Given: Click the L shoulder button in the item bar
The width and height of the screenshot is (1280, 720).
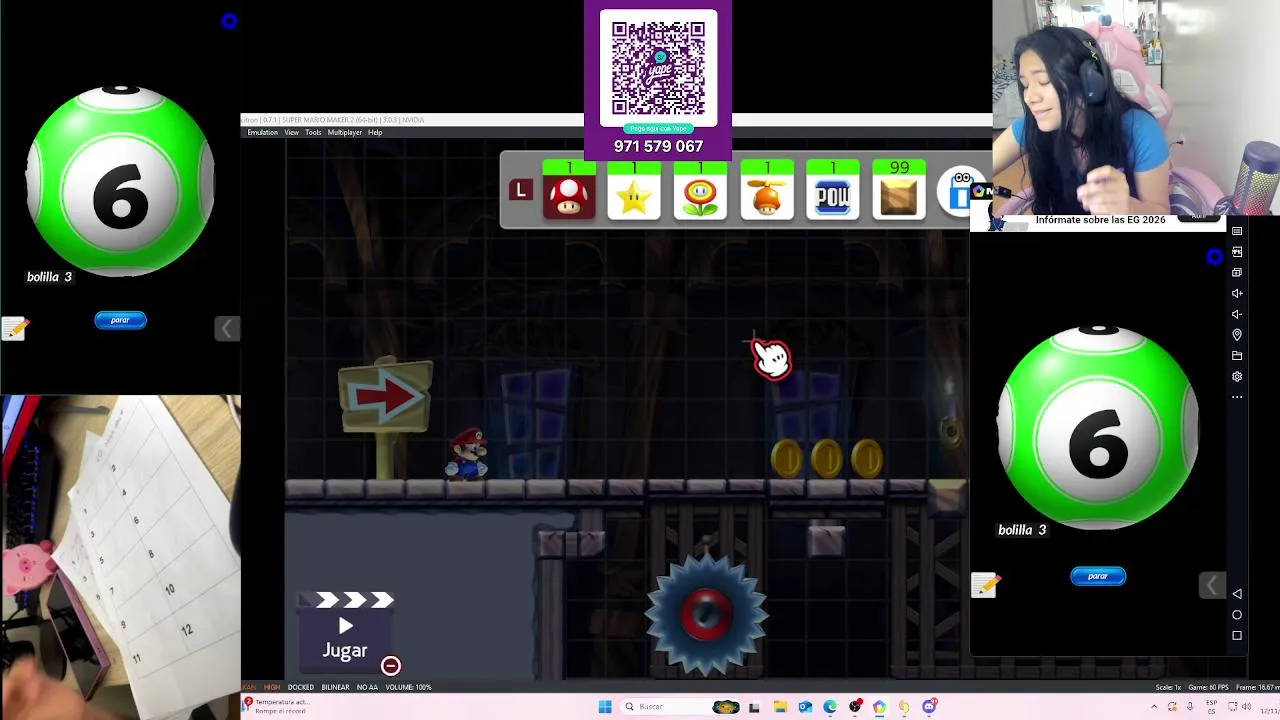Looking at the screenshot, I should (520, 190).
